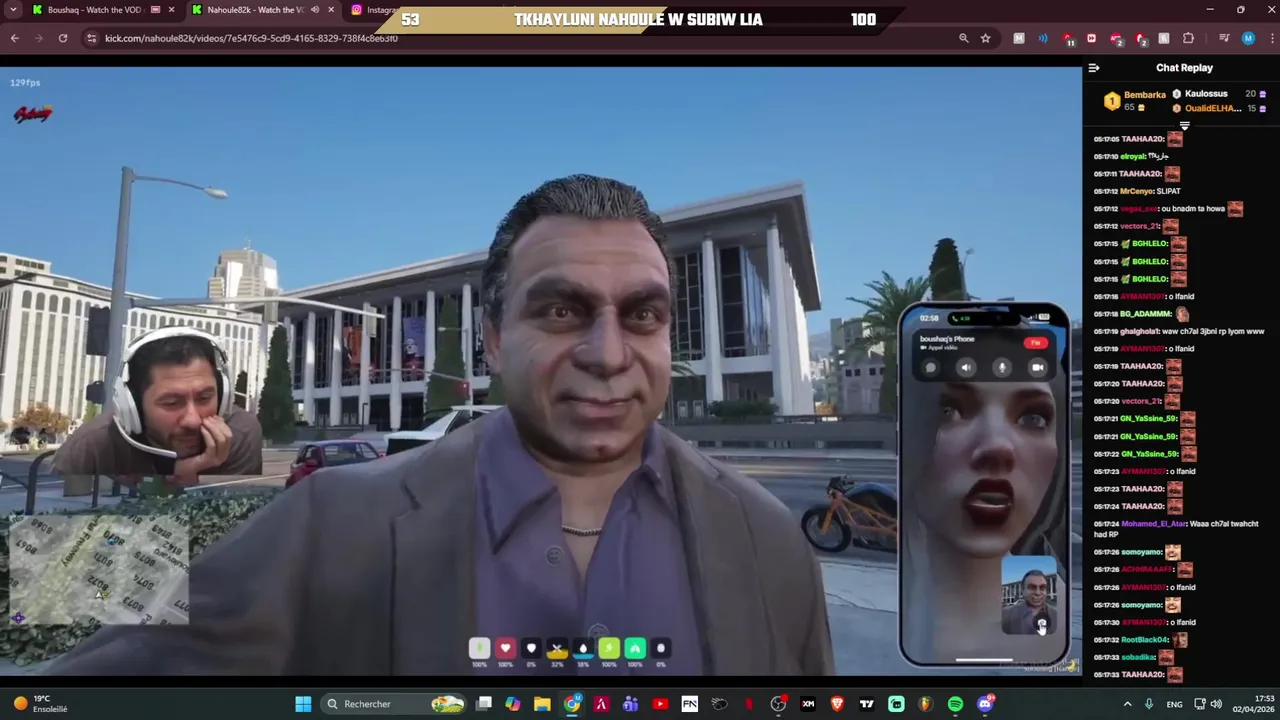Screen dimensions: 1280x720
Task: Open Chrome extensions puzzle icon
Action: pyautogui.click(x=1188, y=38)
